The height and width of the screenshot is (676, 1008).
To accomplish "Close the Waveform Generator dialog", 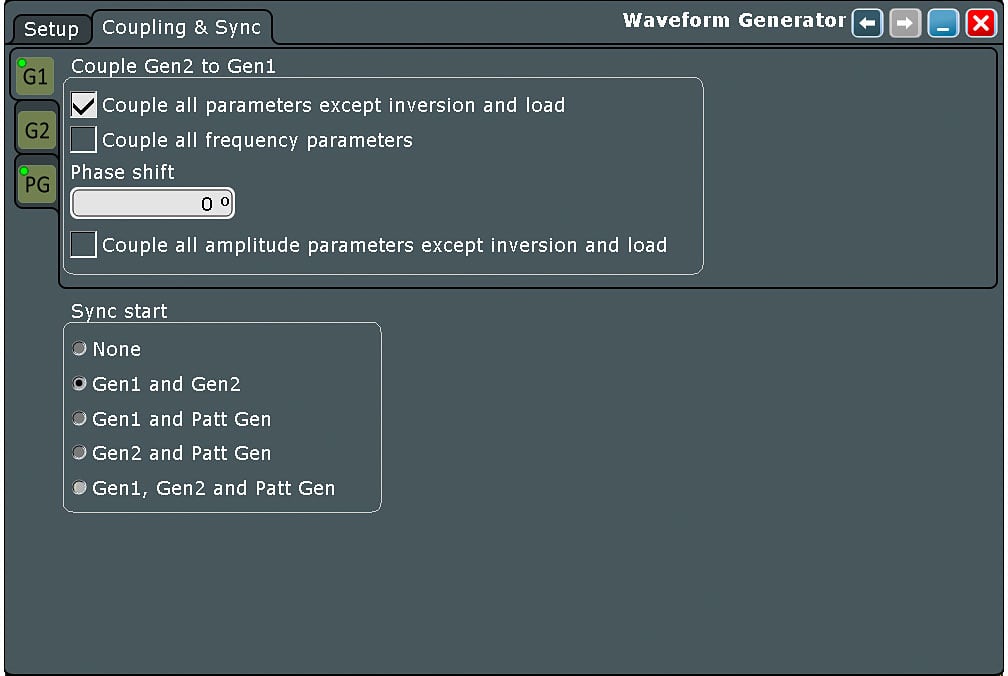I will (x=981, y=24).
